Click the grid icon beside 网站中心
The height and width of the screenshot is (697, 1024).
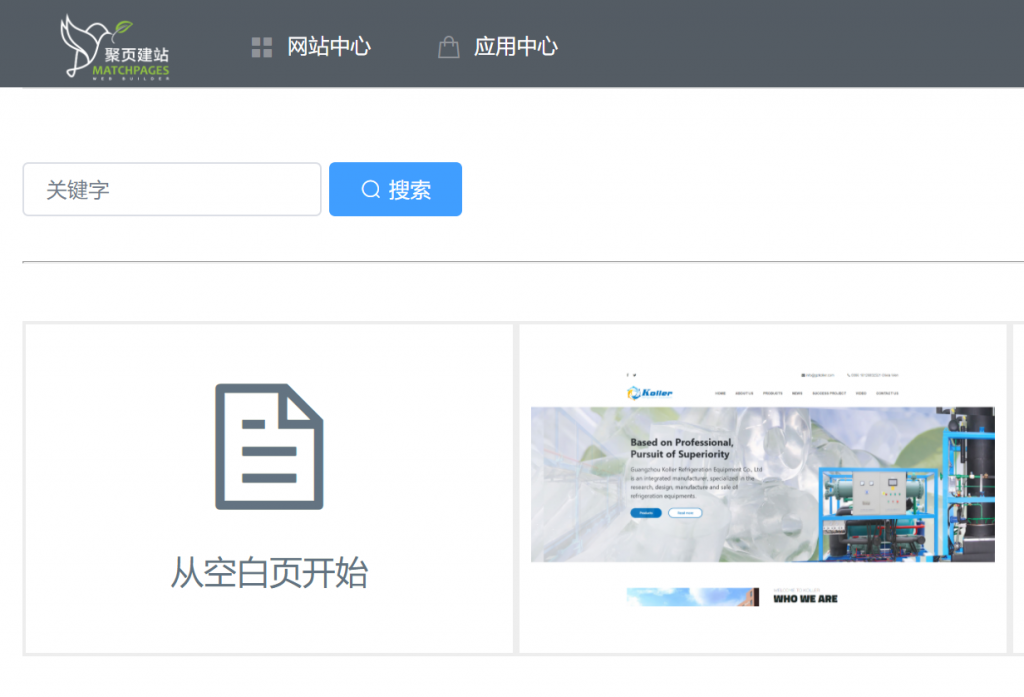point(262,47)
